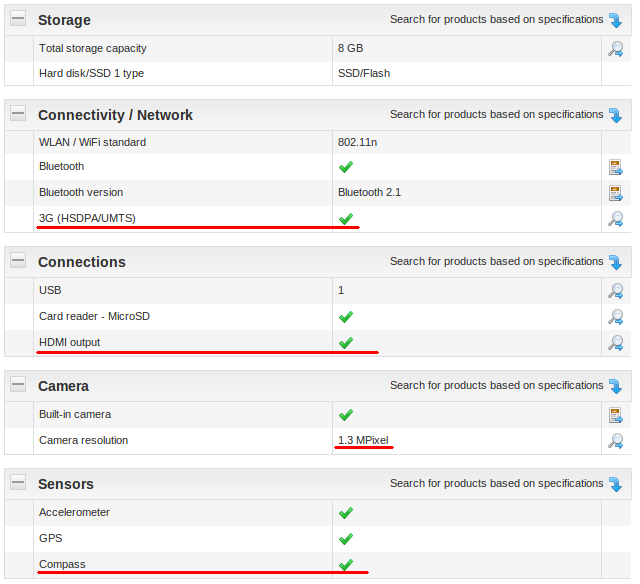
Task: Open glossary icon for Bluetooth version
Action: pyautogui.click(x=616, y=193)
